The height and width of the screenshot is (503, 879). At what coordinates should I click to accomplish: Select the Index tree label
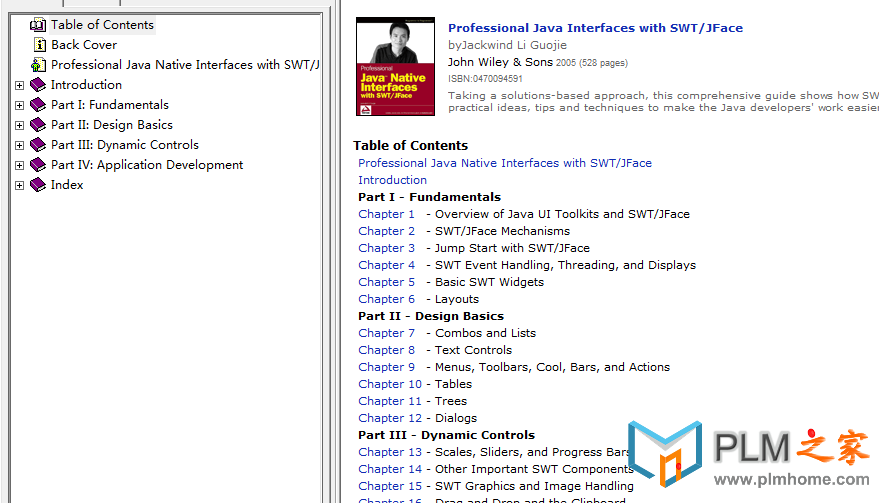[x=67, y=185]
